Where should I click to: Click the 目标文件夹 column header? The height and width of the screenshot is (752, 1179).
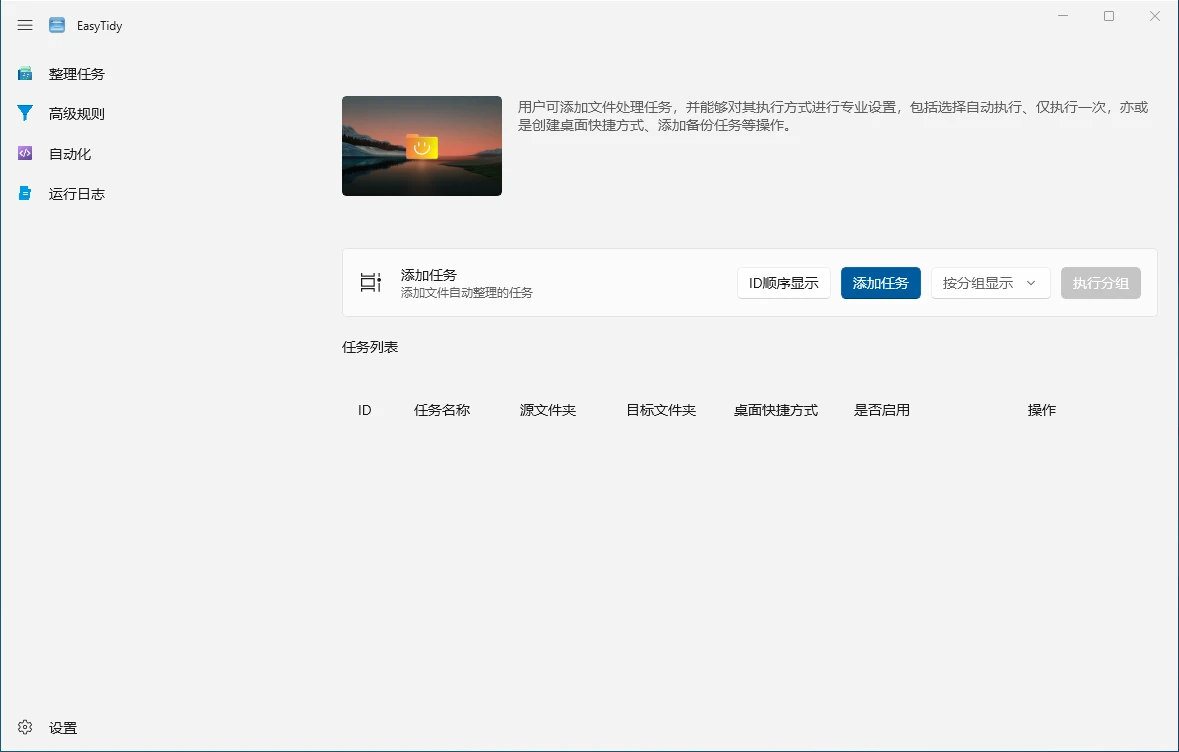coord(661,410)
